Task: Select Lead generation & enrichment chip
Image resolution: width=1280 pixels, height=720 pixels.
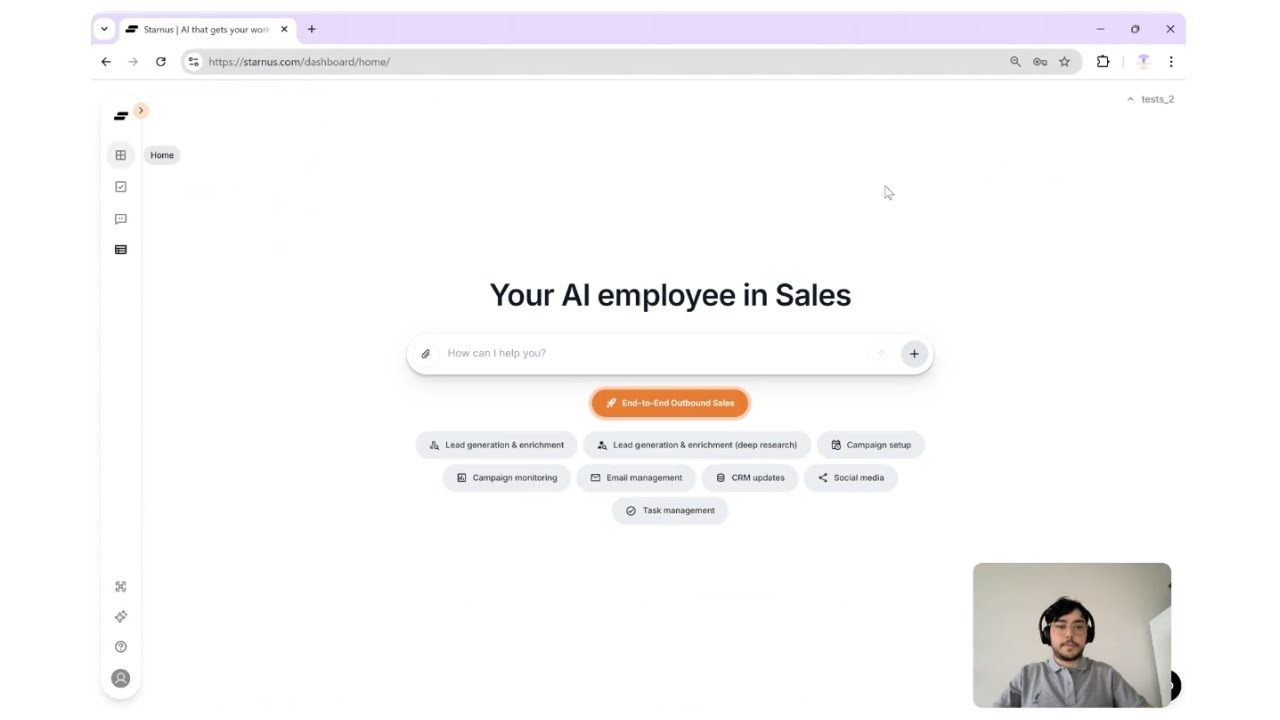Action: [497, 445]
